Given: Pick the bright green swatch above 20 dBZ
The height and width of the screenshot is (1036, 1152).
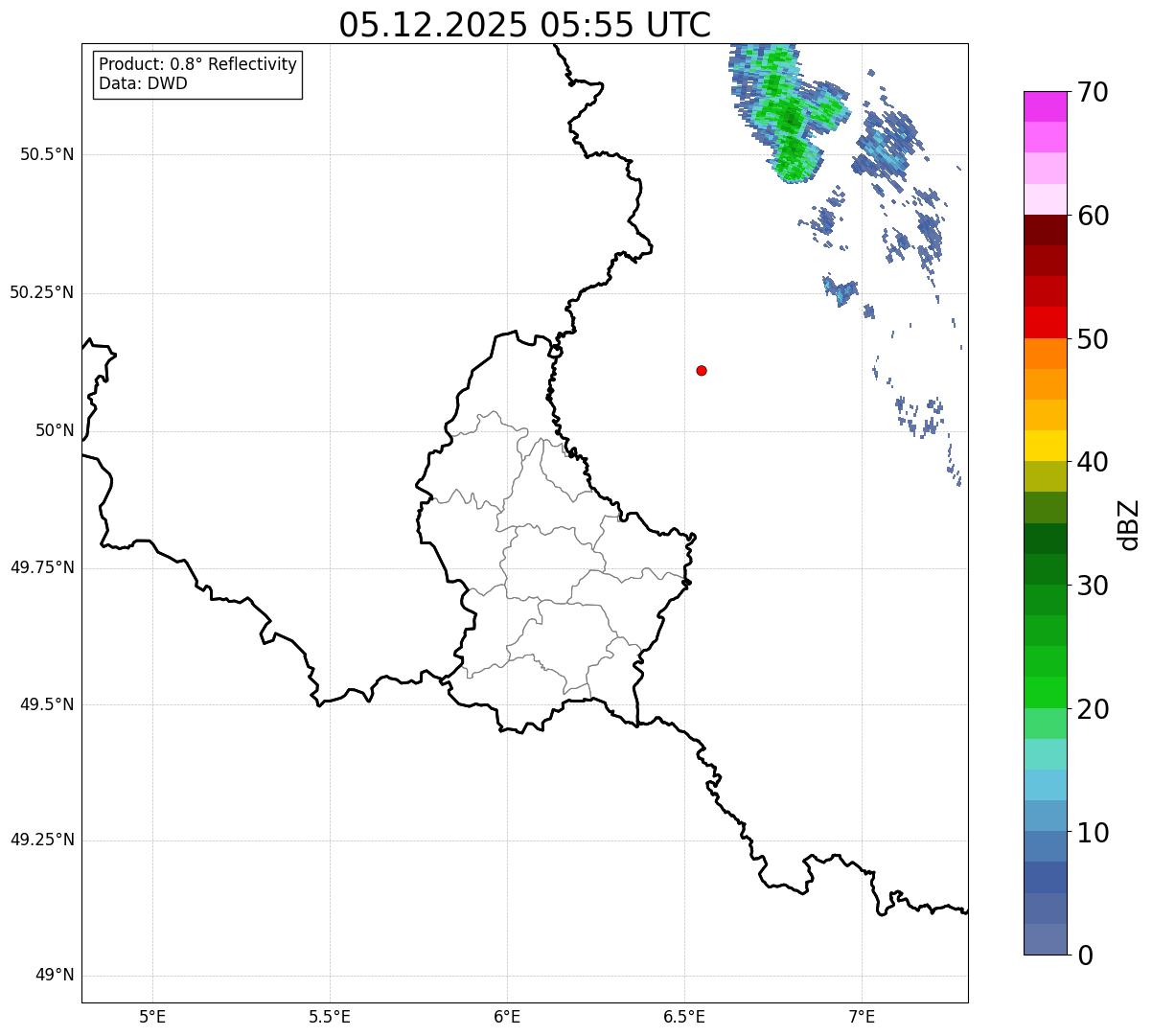Looking at the screenshot, I should pos(1046,692).
